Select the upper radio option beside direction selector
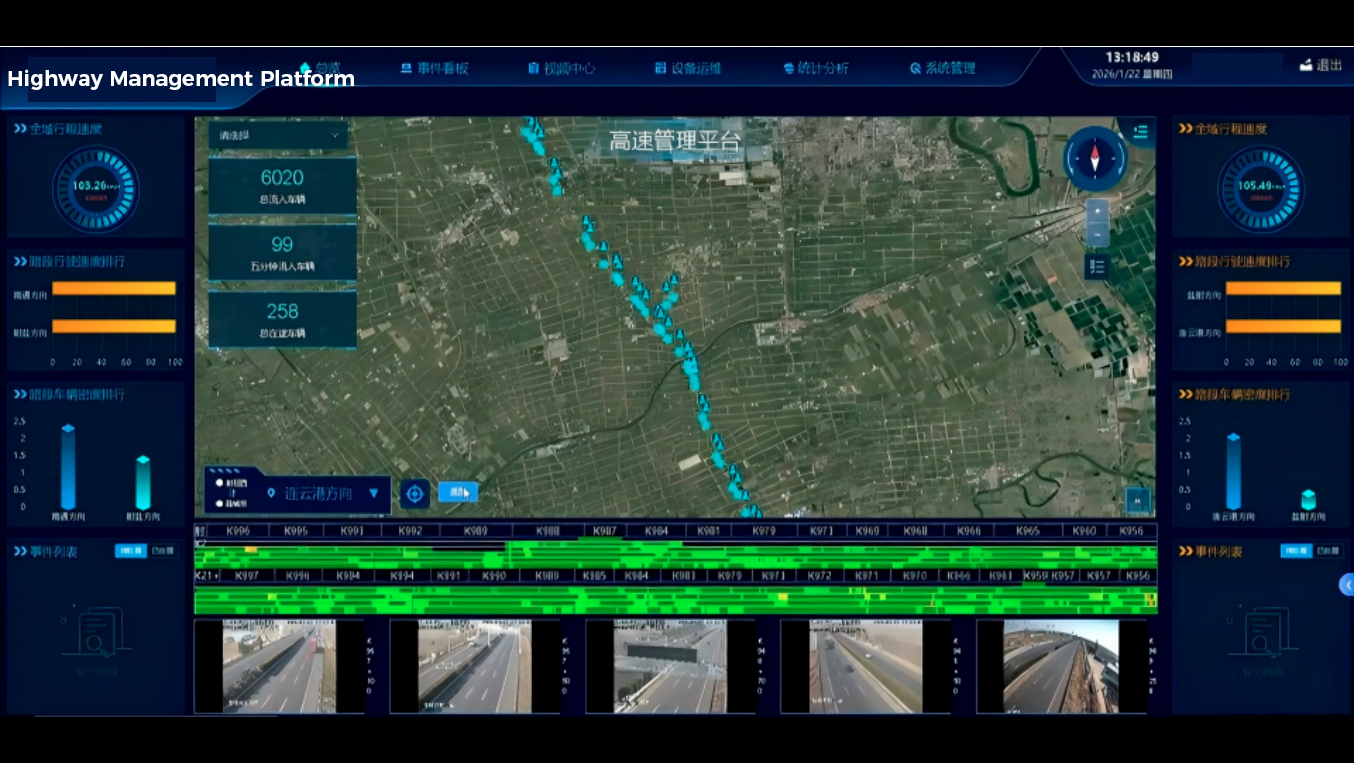The image size is (1354, 763). 219,483
